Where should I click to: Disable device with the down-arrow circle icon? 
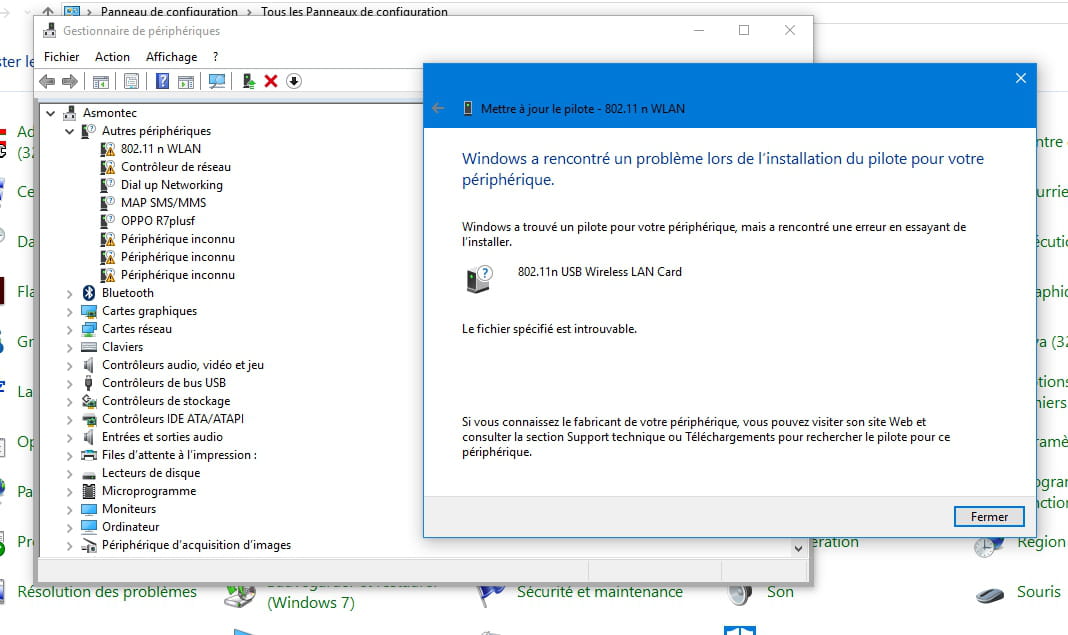(x=294, y=81)
